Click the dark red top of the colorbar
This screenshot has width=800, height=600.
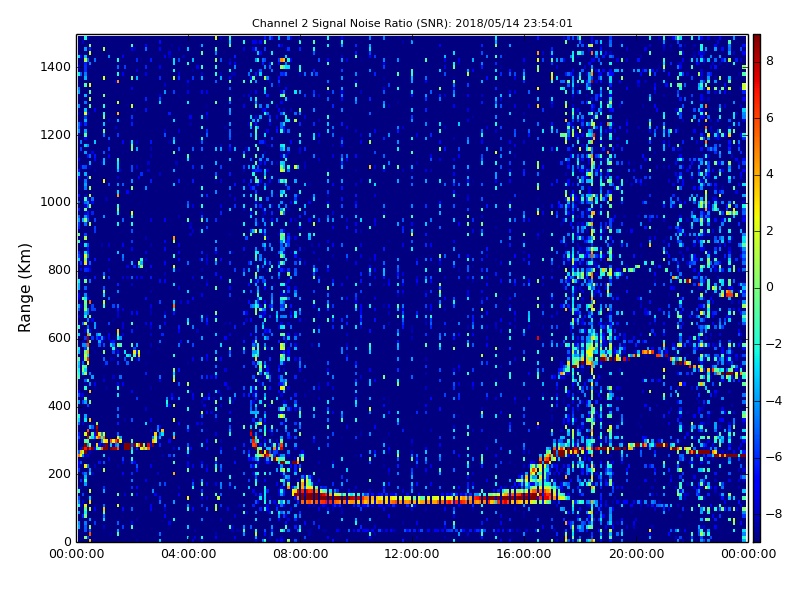tap(757, 43)
